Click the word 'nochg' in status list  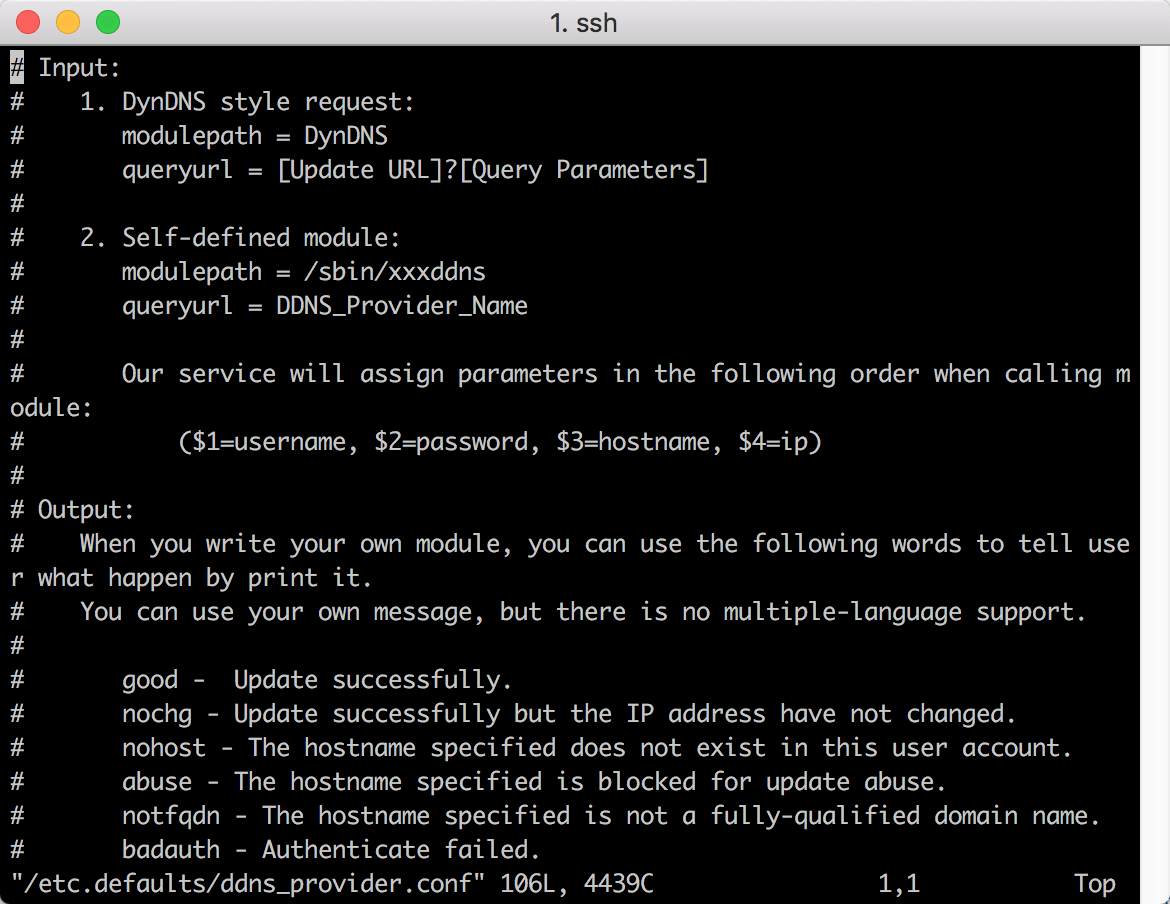tap(157, 715)
